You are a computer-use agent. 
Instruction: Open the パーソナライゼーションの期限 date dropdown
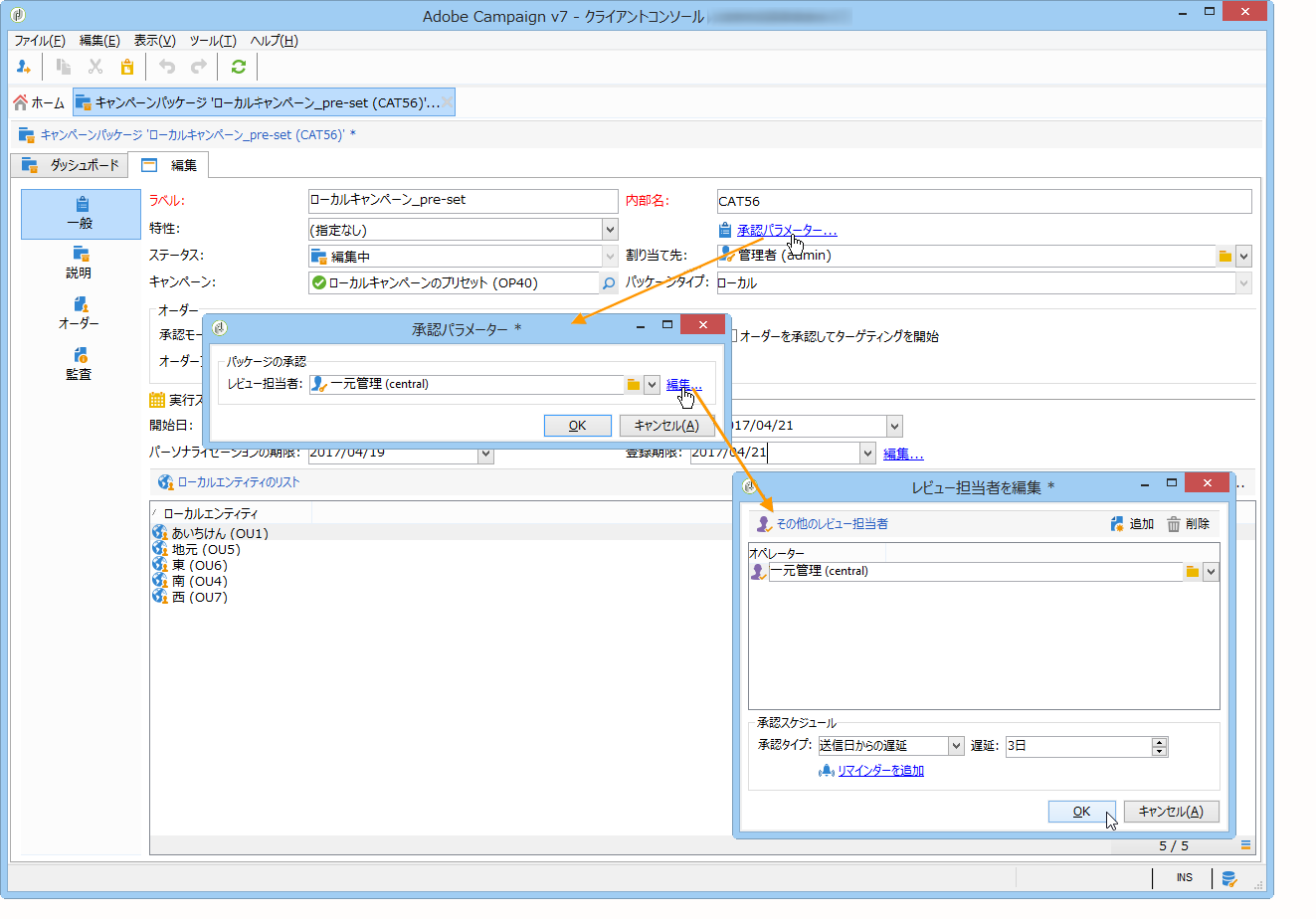click(x=485, y=454)
